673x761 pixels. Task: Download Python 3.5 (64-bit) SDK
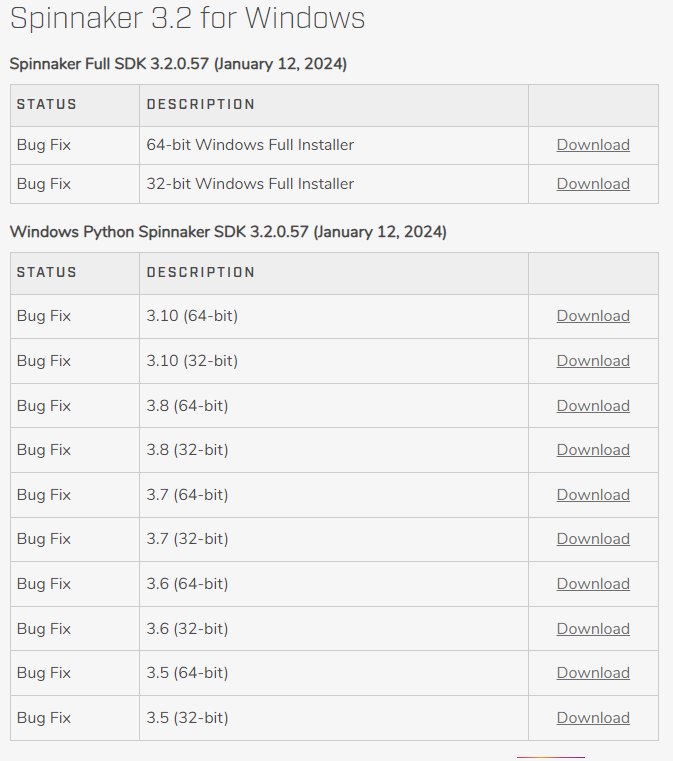click(593, 673)
